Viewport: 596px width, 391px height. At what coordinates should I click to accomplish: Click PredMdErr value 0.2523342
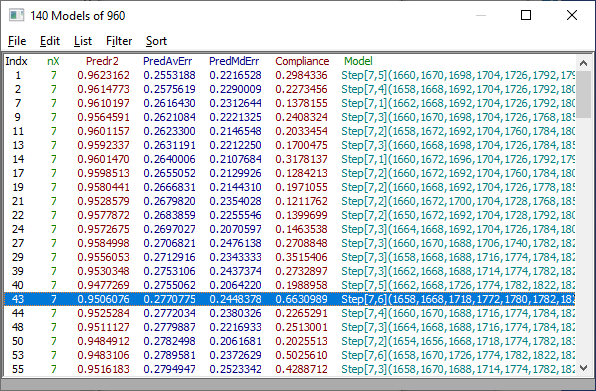click(x=235, y=369)
